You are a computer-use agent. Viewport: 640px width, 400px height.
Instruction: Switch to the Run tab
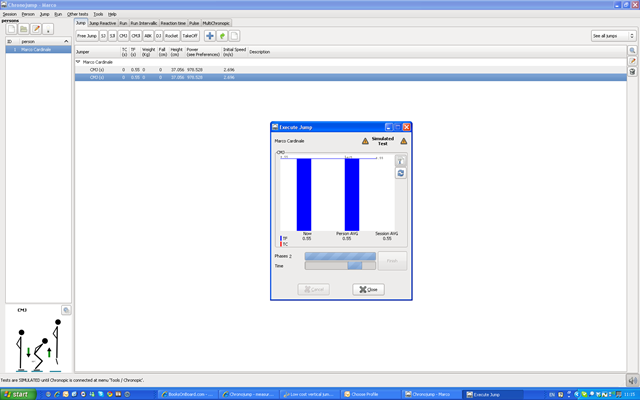coord(123,23)
